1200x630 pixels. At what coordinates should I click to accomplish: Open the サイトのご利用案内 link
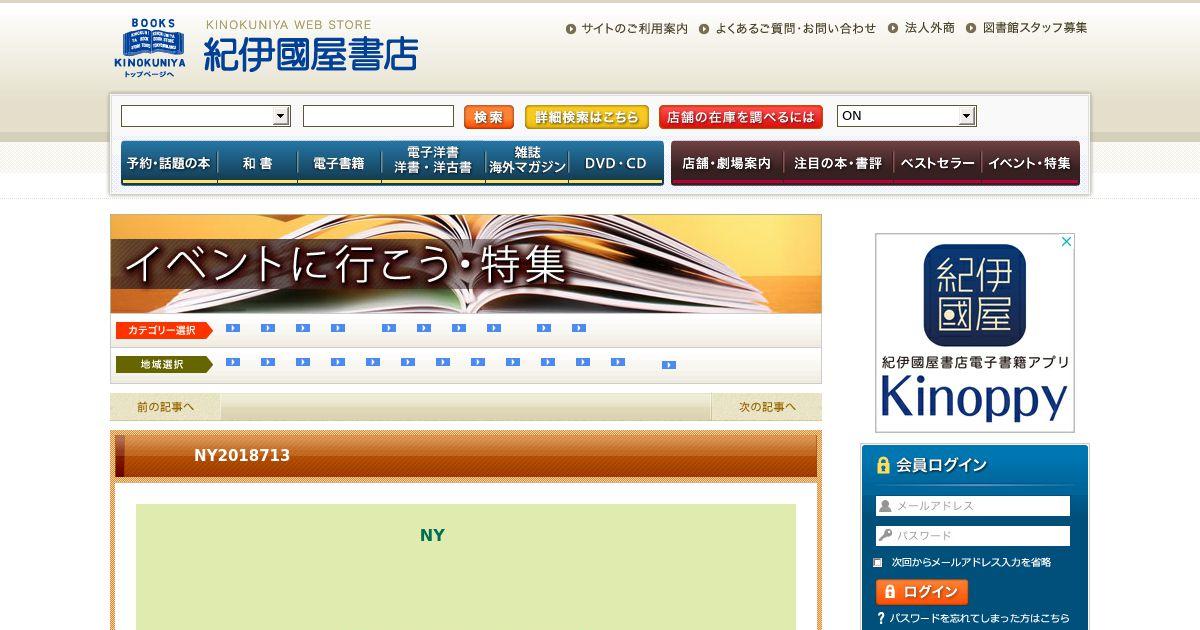pyautogui.click(x=627, y=28)
